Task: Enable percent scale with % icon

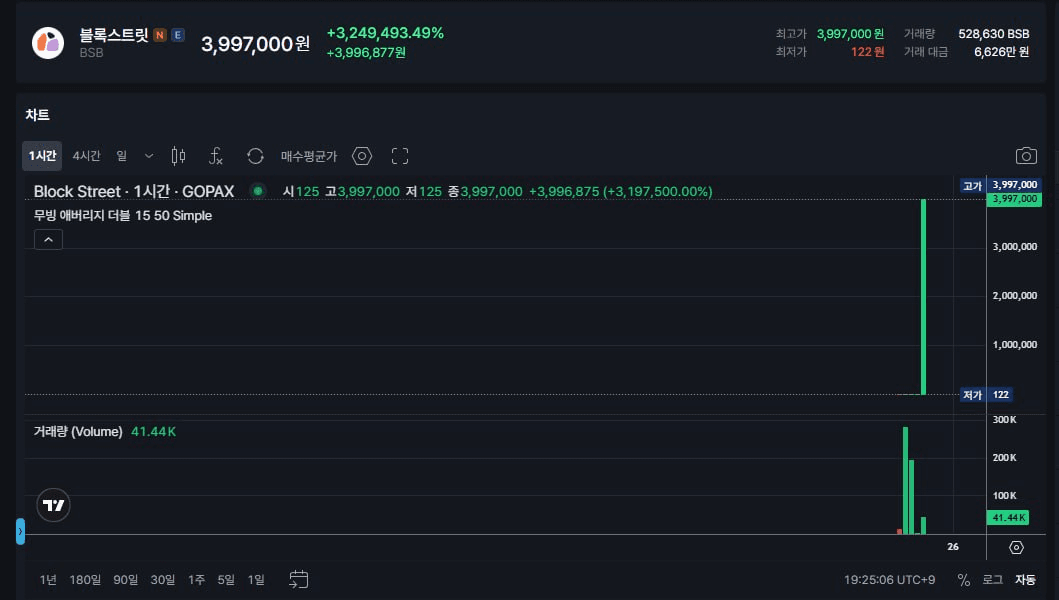Action: coord(964,579)
